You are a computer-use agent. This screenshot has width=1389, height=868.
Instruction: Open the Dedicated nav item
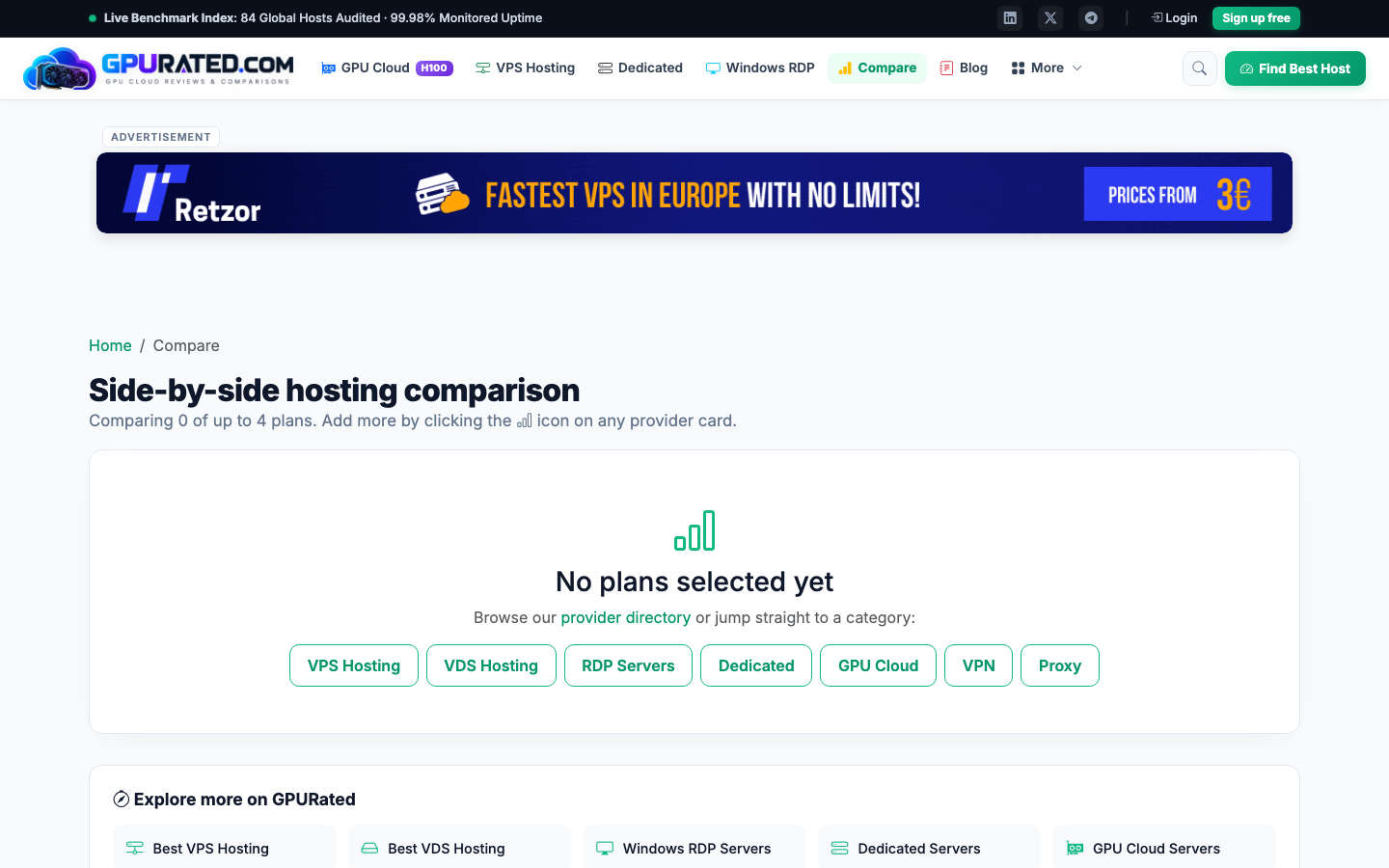point(640,68)
